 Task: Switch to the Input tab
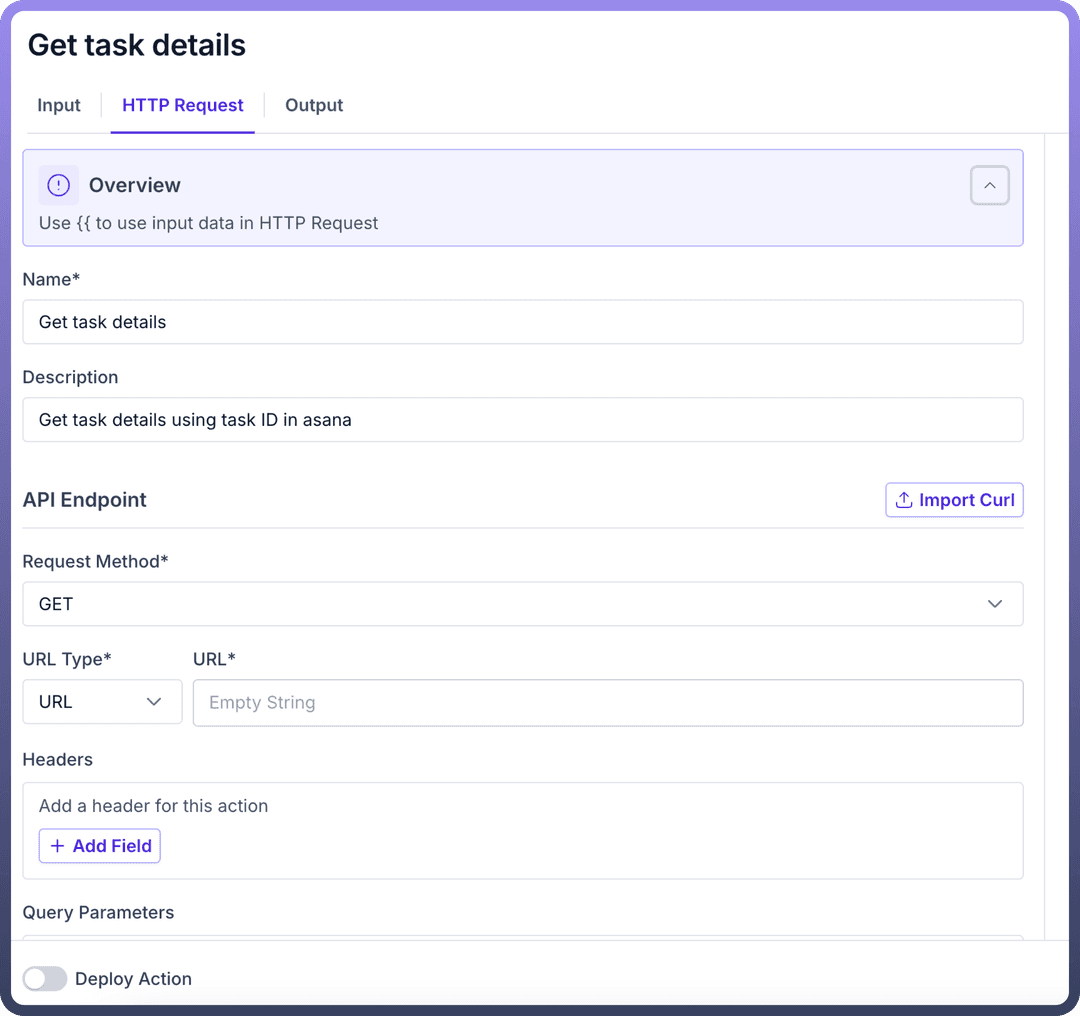(59, 105)
